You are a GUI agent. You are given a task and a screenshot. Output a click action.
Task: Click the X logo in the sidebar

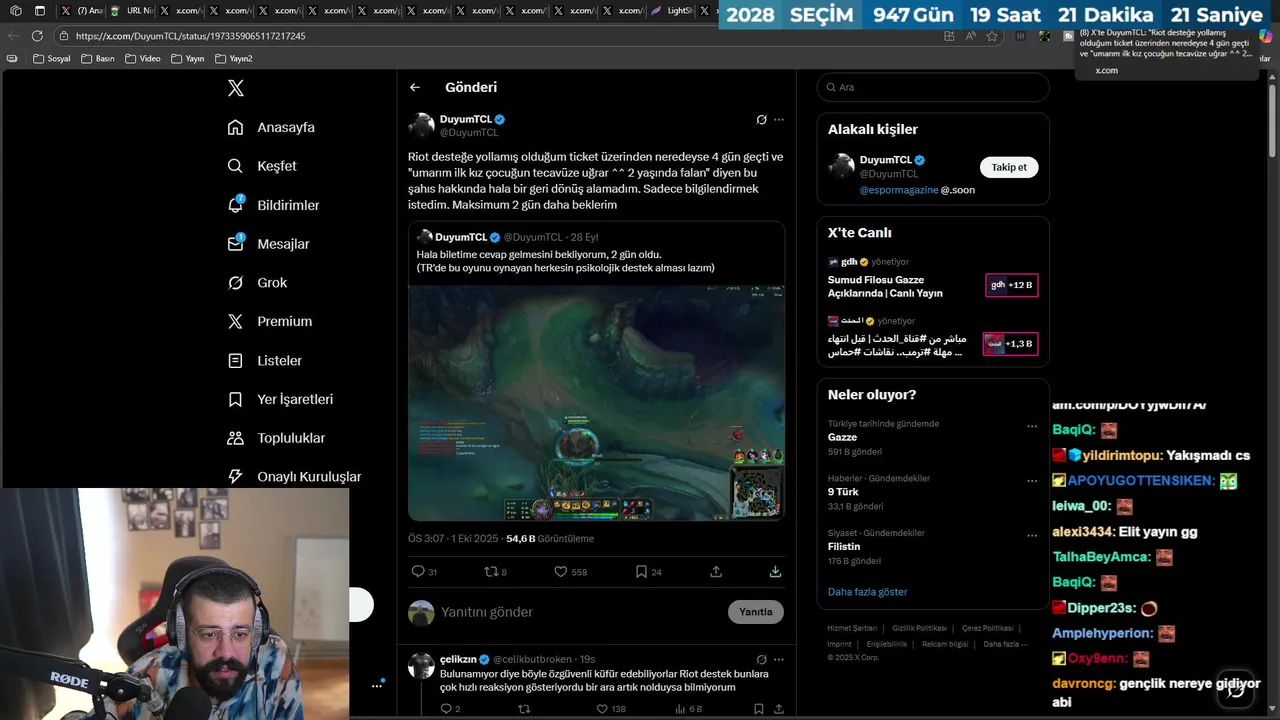[235, 88]
